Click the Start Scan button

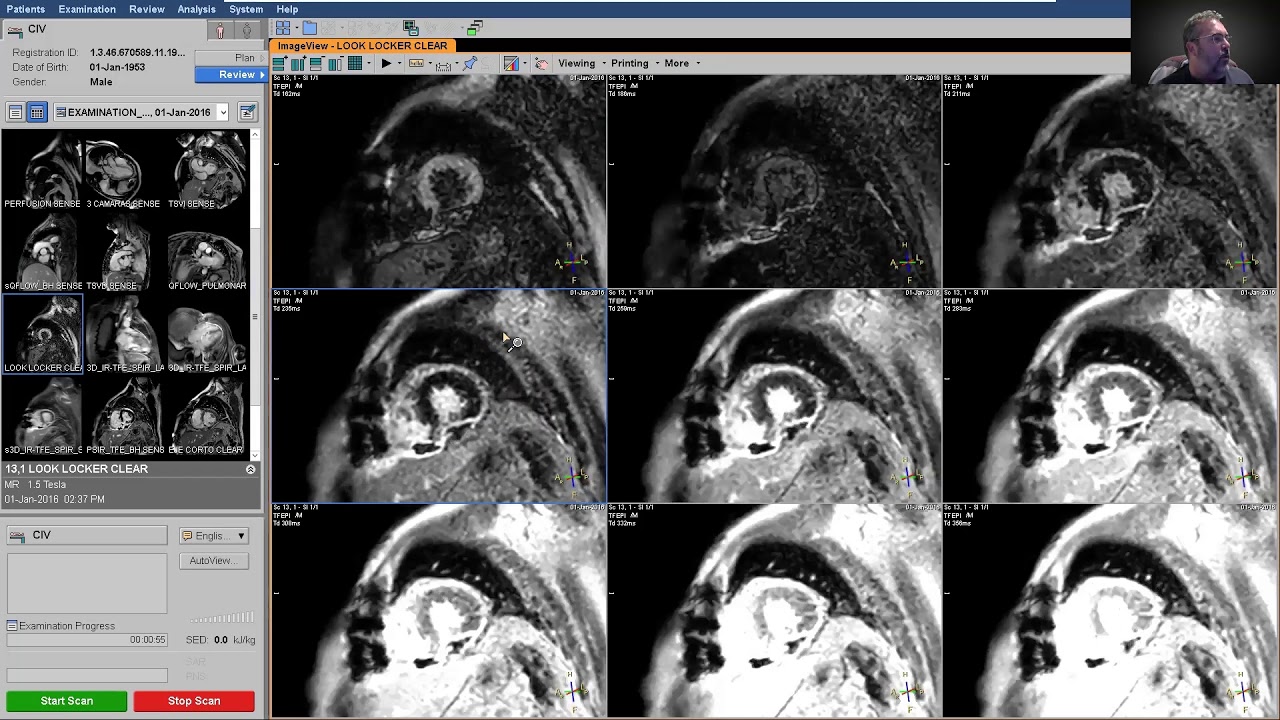coord(67,701)
